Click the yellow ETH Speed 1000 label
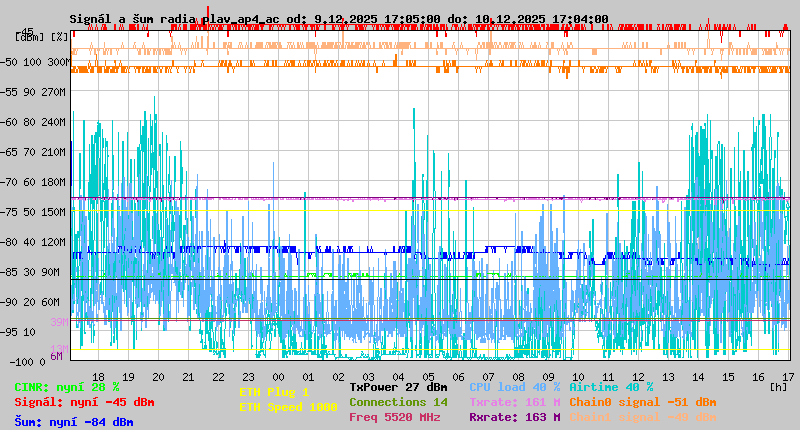 (x=288, y=408)
